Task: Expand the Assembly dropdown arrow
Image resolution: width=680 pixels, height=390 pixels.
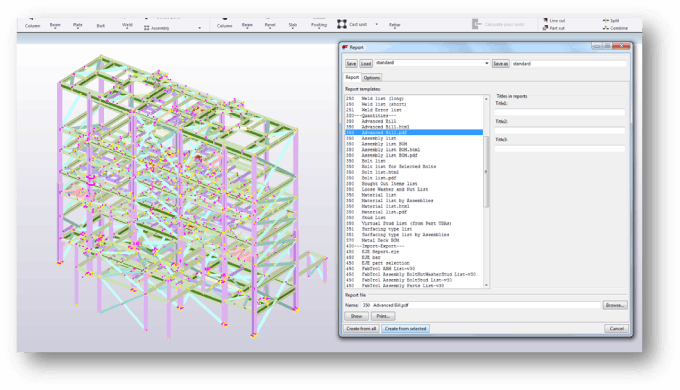Action: pyautogui.click(x=199, y=28)
